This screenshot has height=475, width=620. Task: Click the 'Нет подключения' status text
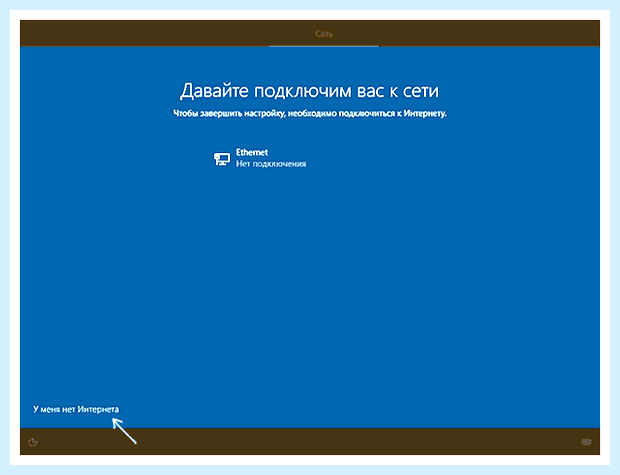tap(271, 164)
